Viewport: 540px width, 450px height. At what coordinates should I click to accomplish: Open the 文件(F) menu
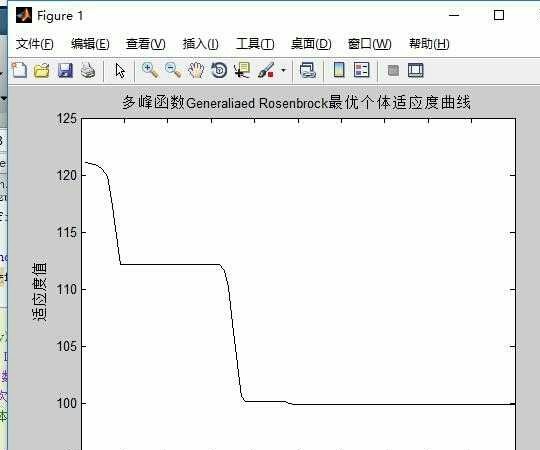[x=34, y=44]
